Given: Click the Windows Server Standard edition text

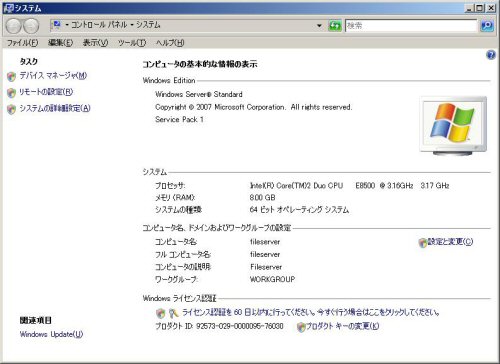Looking at the screenshot, I should pyautogui.click(x=199, y=94).
